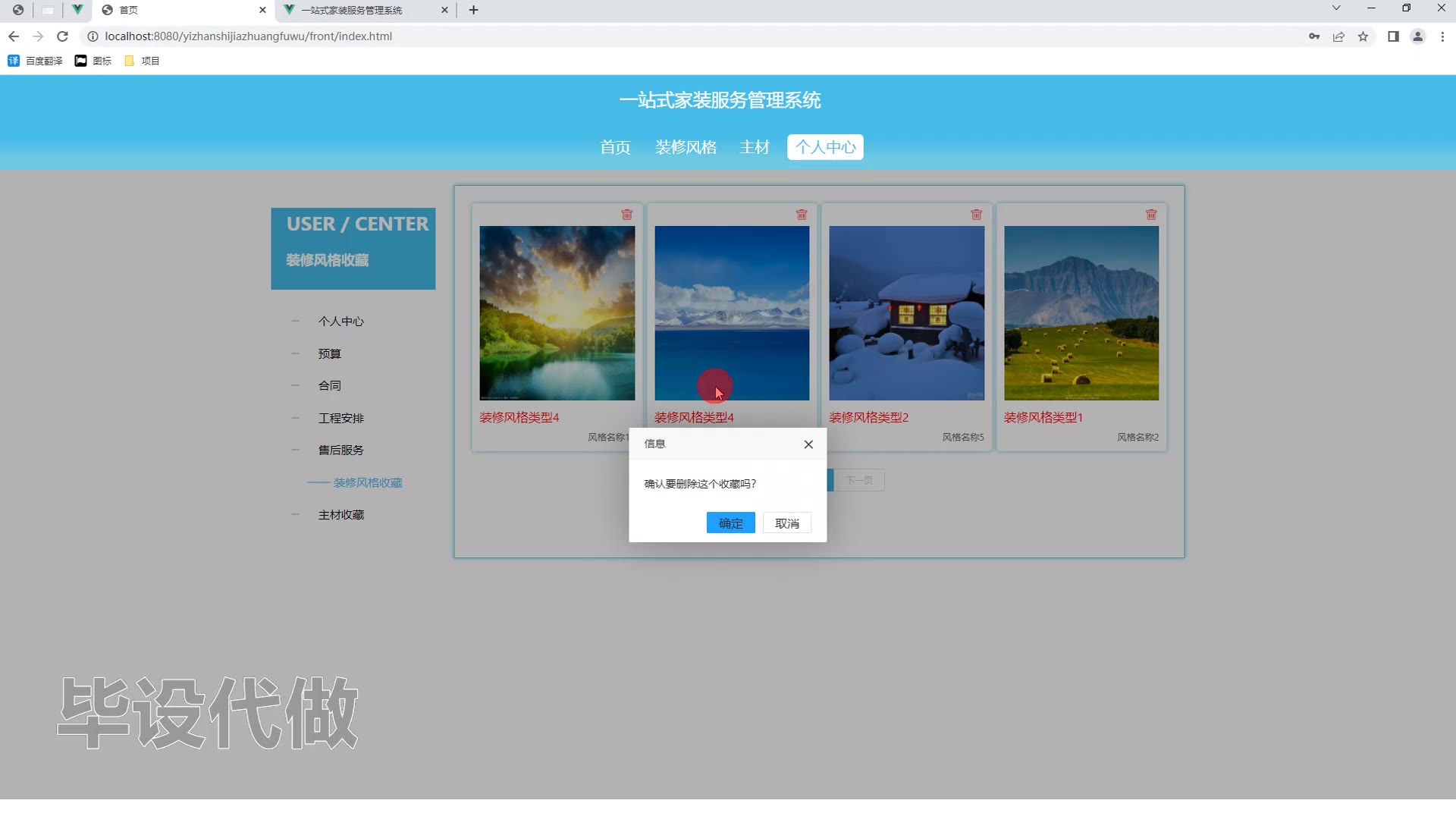Click the browser back arrow
Viewport: 1456px width, 813px height.
pos(14,36)
